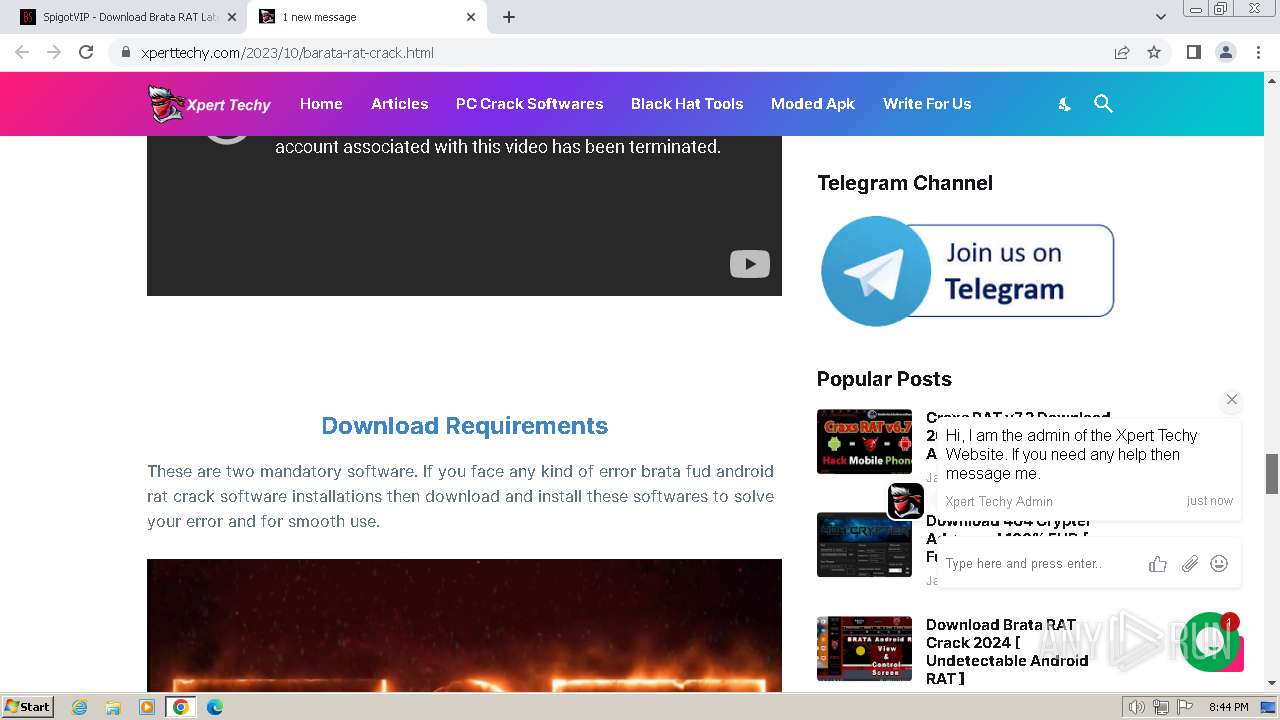Click the Popular Posts heading
The height and width of the screenshot is (720, 1280).
click(x=884, y=379)
